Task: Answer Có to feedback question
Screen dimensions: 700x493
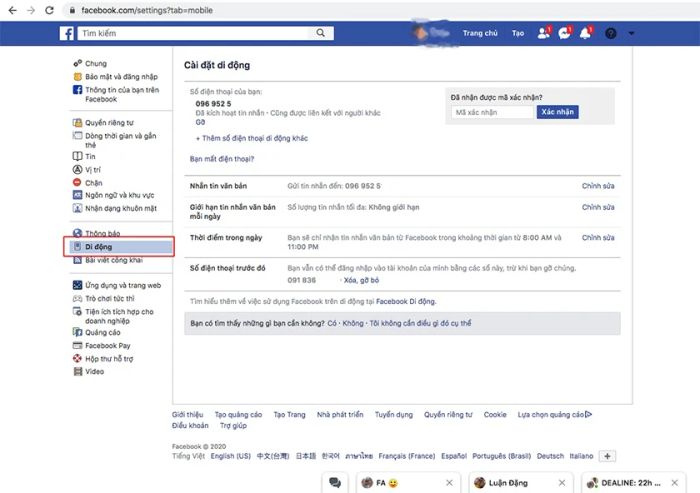Action: click(x=332, y=323)
